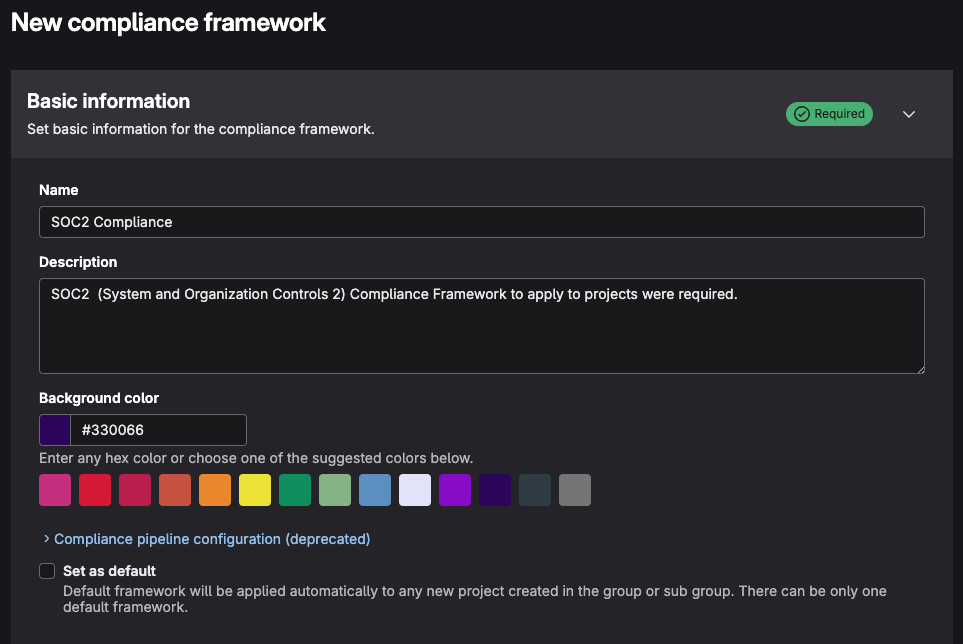Select the sage green suggested color

pyautogui.click(x=335, y=490)
